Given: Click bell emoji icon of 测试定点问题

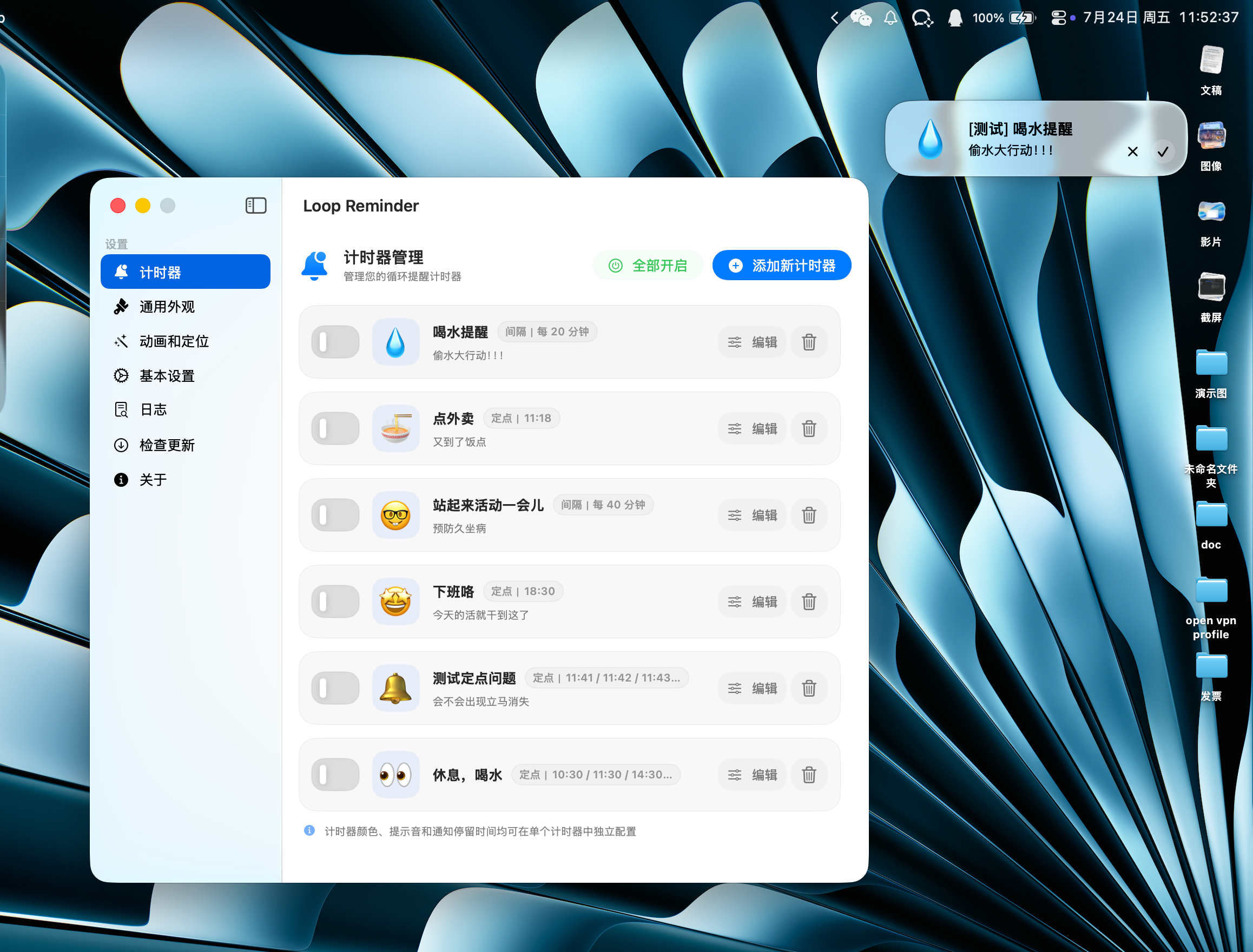Looking at the screenshot, I should point(395,688).
